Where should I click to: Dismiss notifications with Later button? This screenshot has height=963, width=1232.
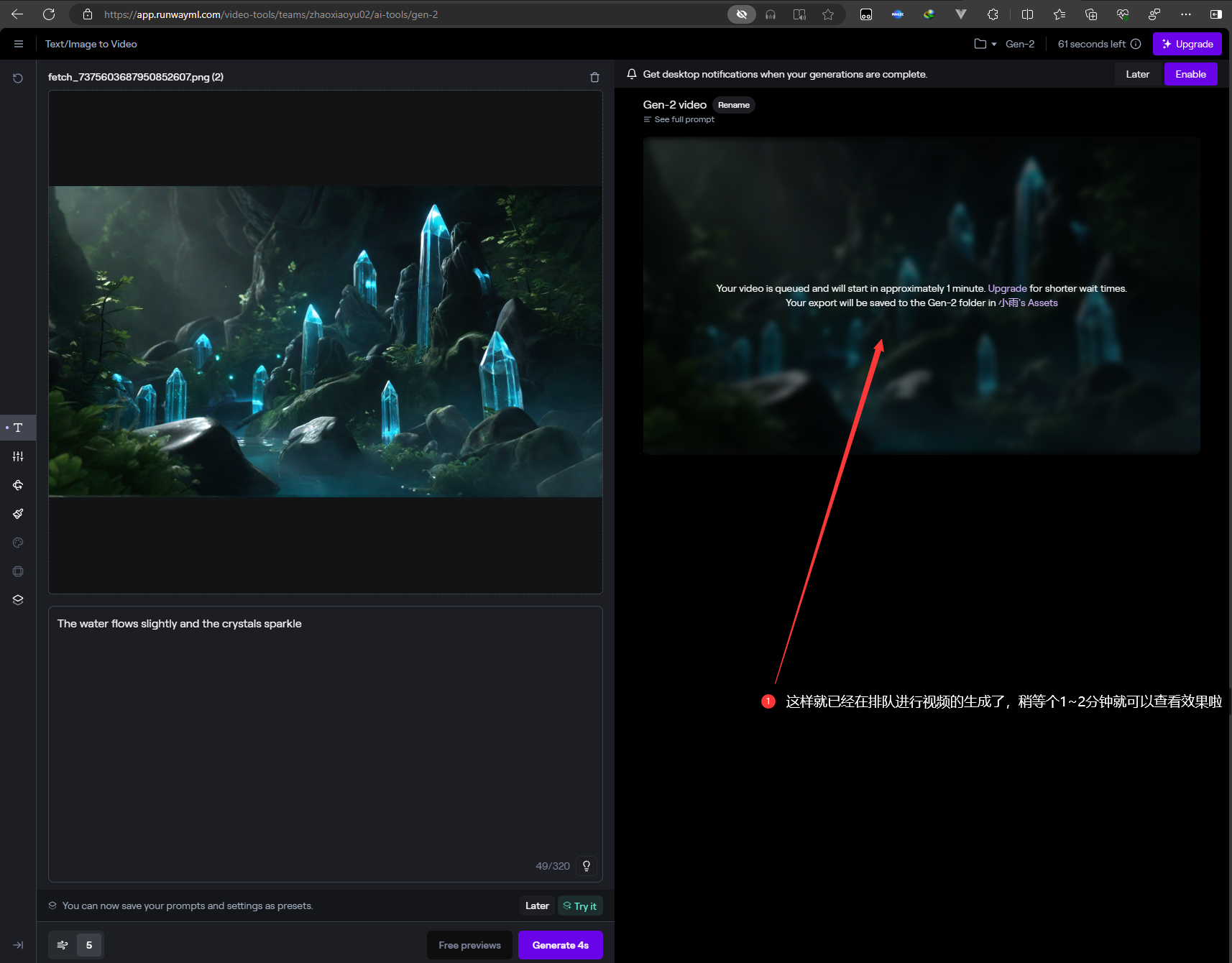(x=1138, y=74)
